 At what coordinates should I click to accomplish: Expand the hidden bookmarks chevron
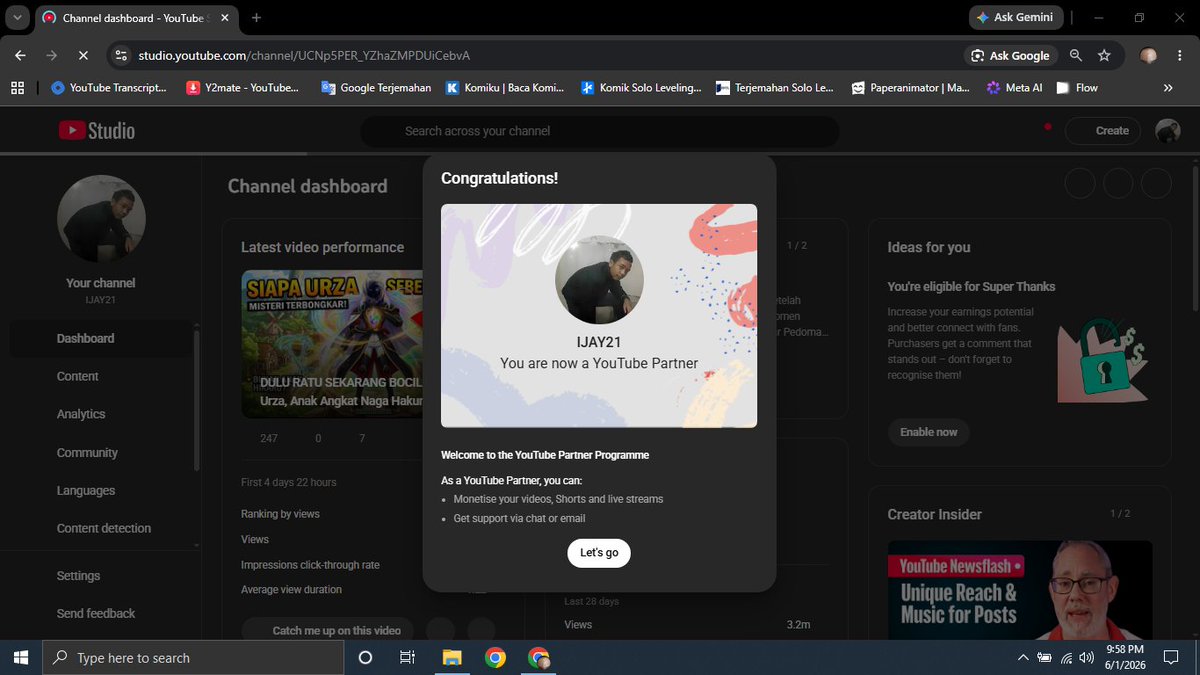1167,88
